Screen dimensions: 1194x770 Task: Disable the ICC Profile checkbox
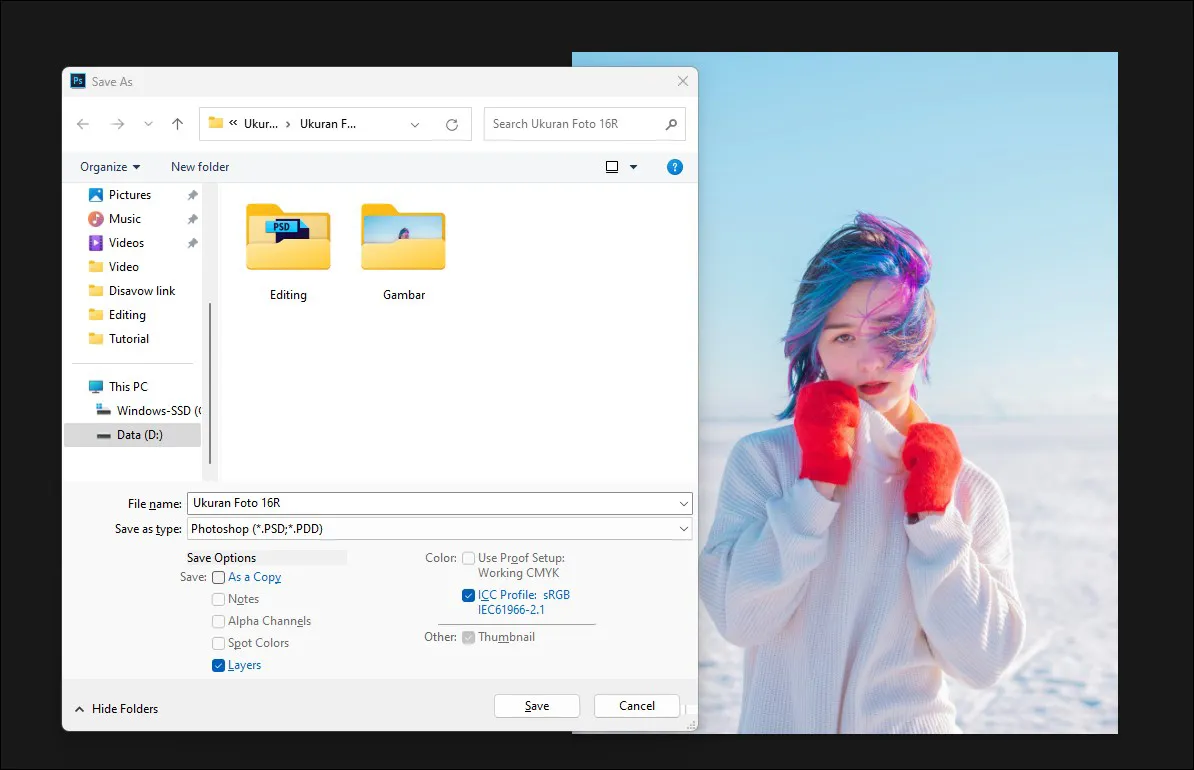coord(468,595)
